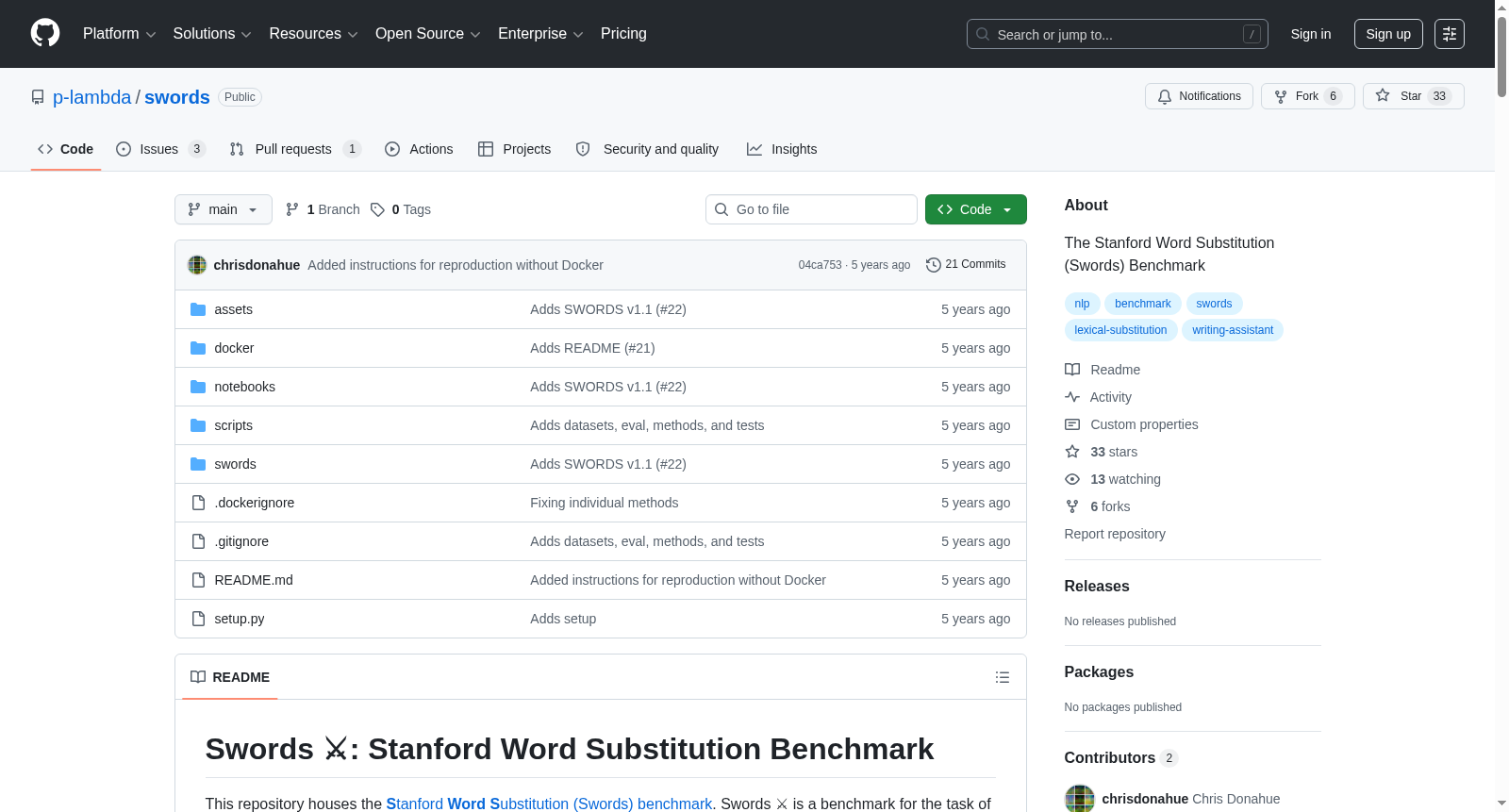
Task: Open the Stanford Word Substitution benchmark link
Action: (x=549, y=804)
